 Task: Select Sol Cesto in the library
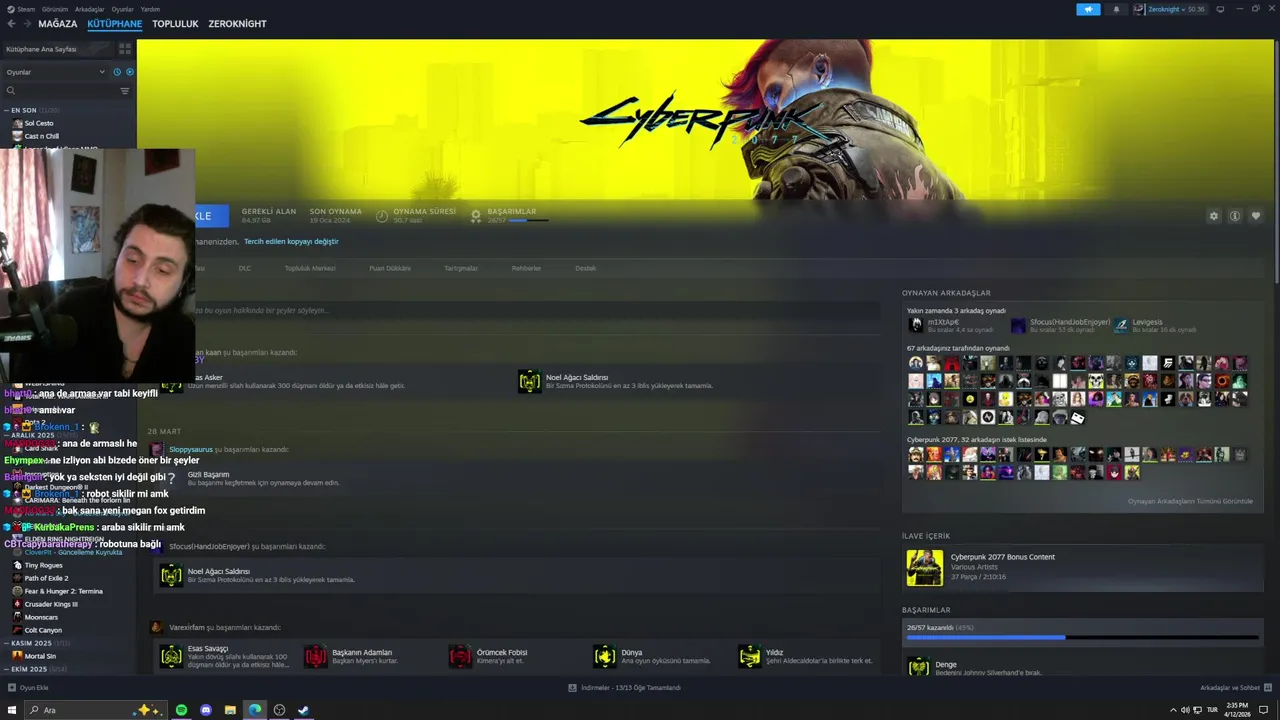coord(38,123)
